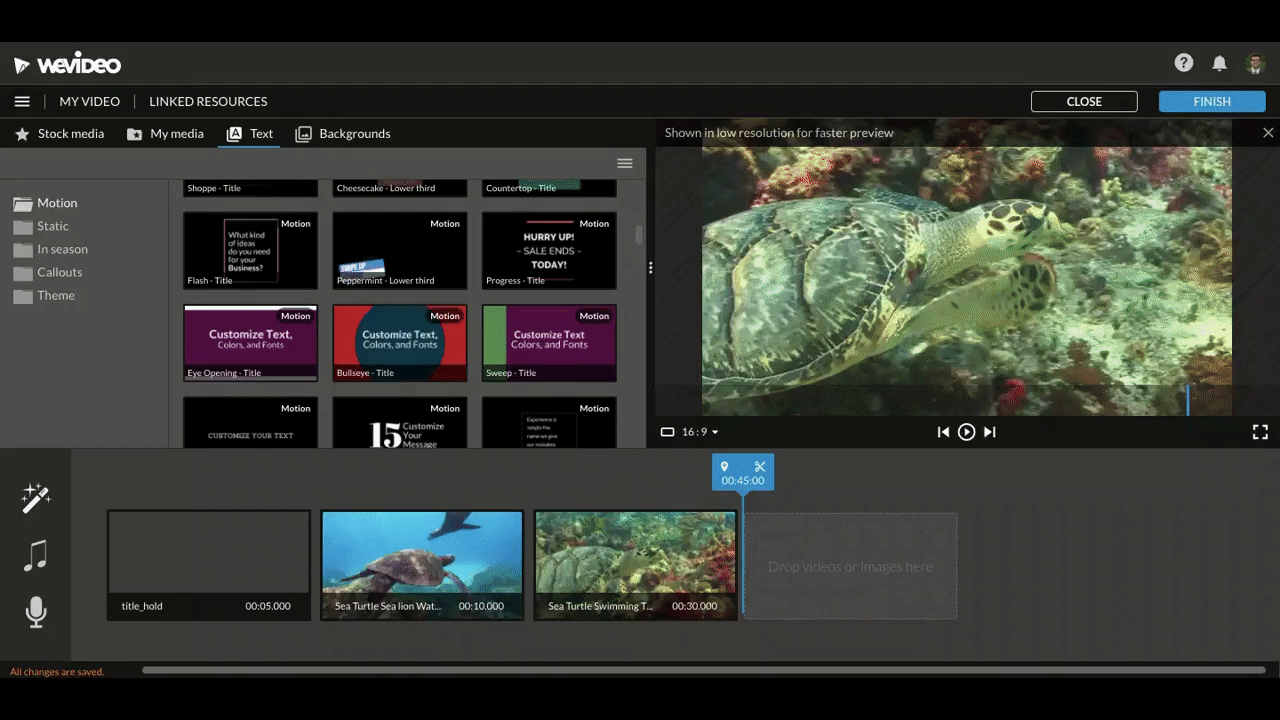Click the FINISH button
The image size is (1280, 720).
tap(1212, 101)
